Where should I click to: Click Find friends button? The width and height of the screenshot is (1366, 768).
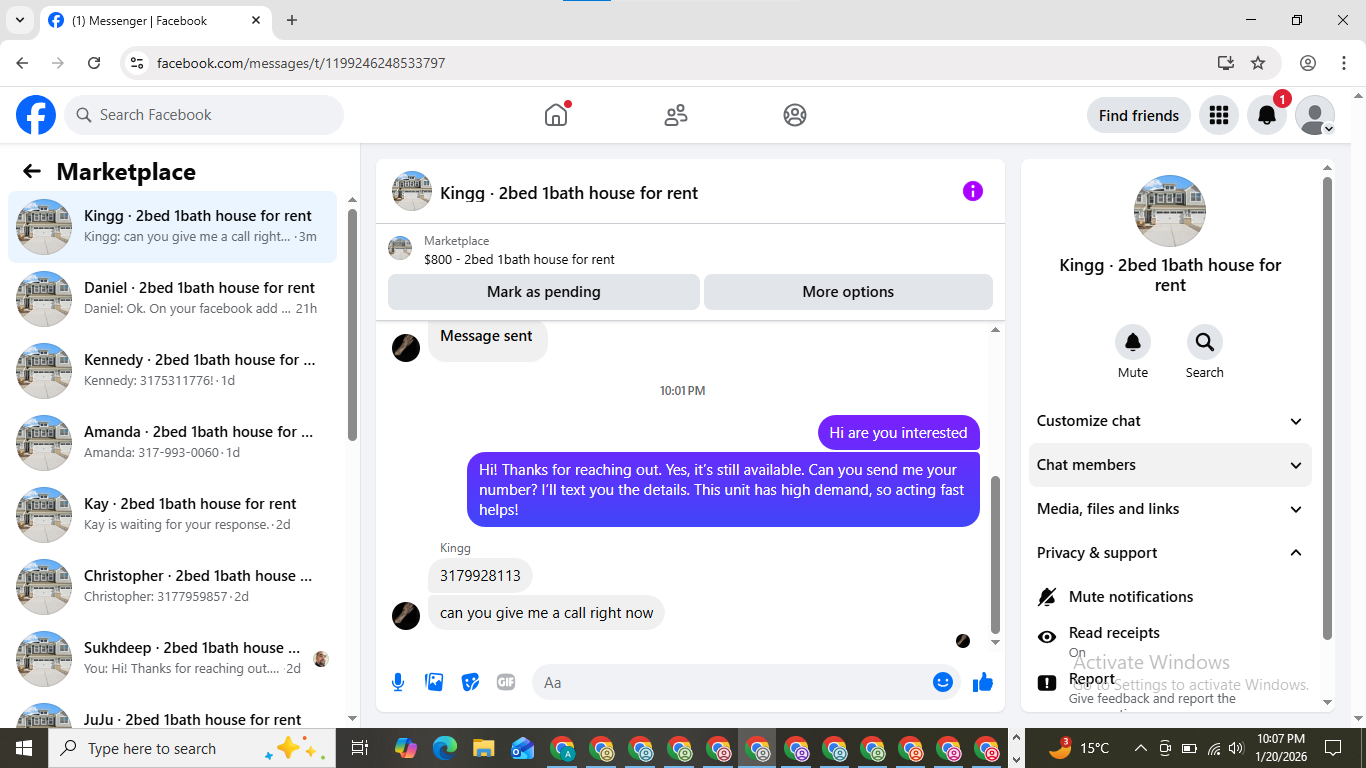(1139, 115)
